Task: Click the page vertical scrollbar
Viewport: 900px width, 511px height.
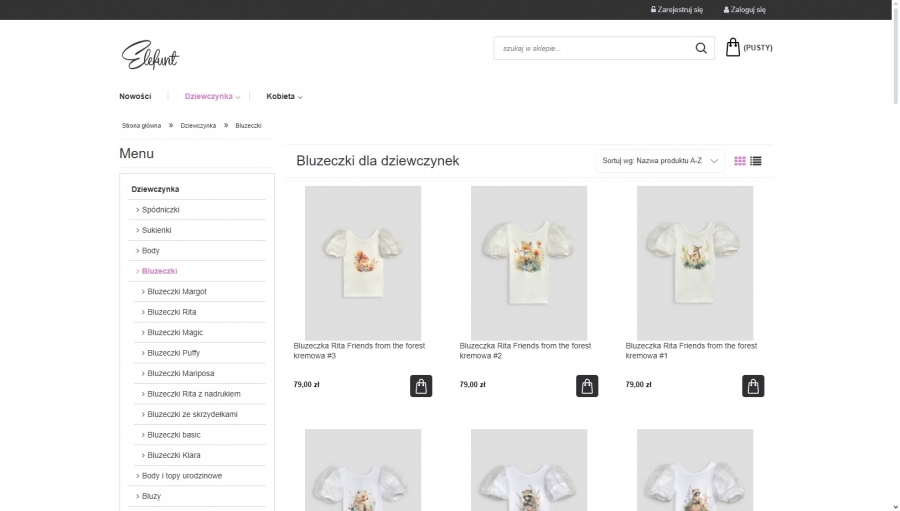Action: [896, 55]
